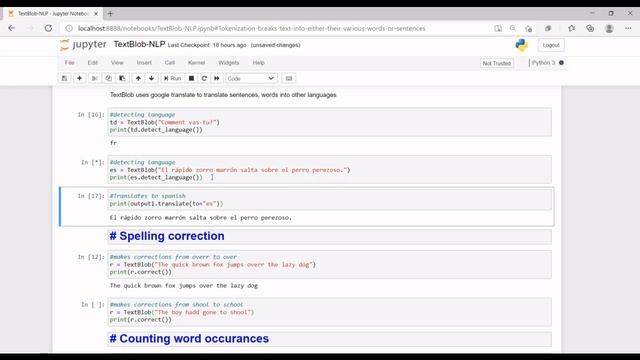Open the browser profile icon
Image resolution: width=640 pixels, height=360 pixels.
click(609, 28)
